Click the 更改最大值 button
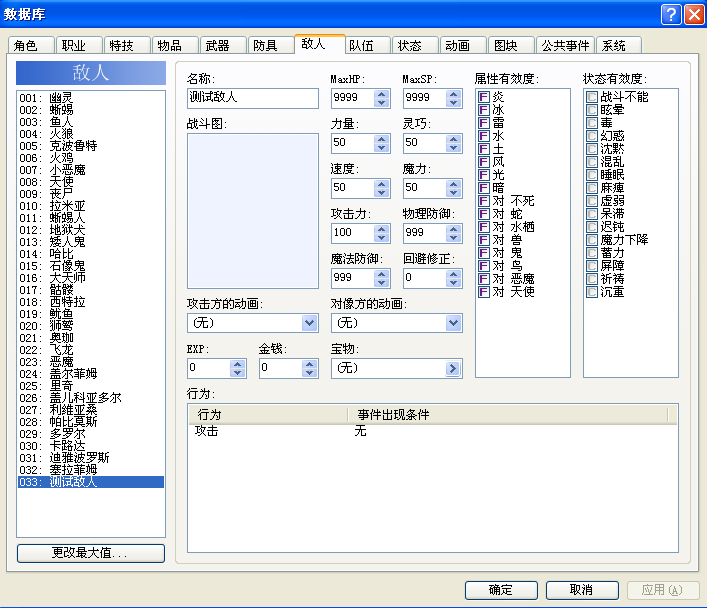This screenshot has width=707, height=608. (91, 553)
